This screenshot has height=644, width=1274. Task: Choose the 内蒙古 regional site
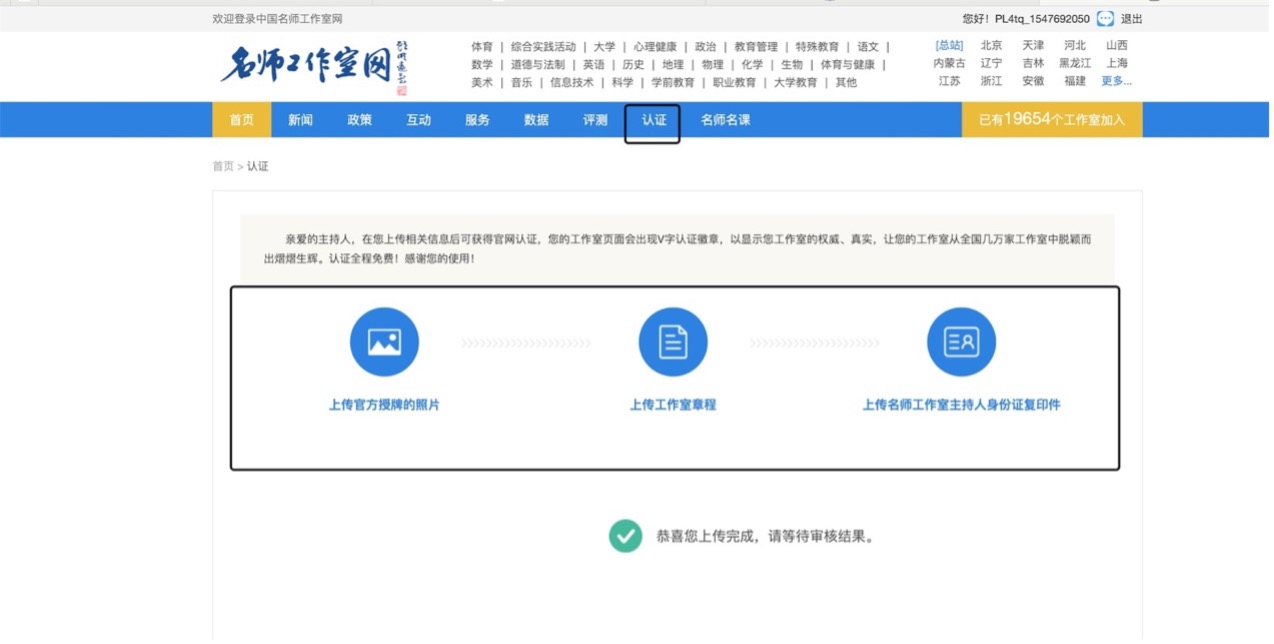click(949, 63)
